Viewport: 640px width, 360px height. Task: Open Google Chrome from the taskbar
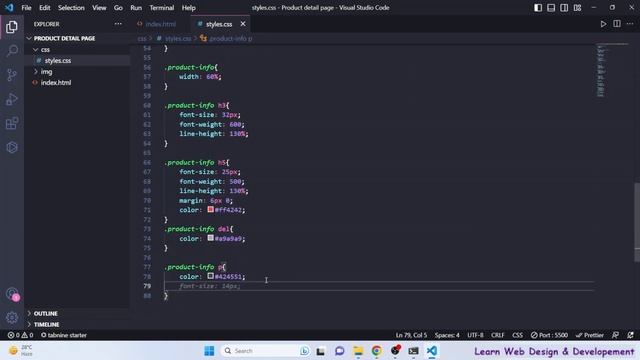click(376, 351)
